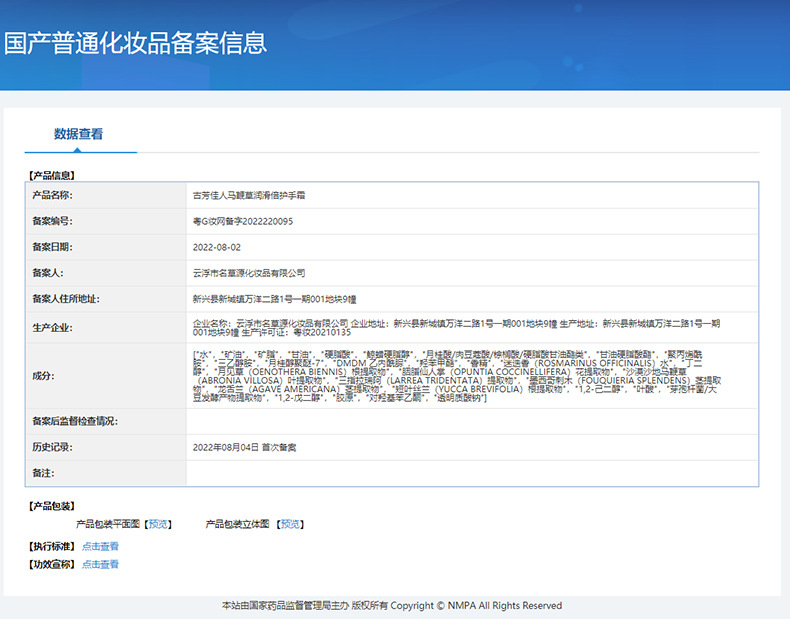Click the 备案日期 row label

[52, 247]
